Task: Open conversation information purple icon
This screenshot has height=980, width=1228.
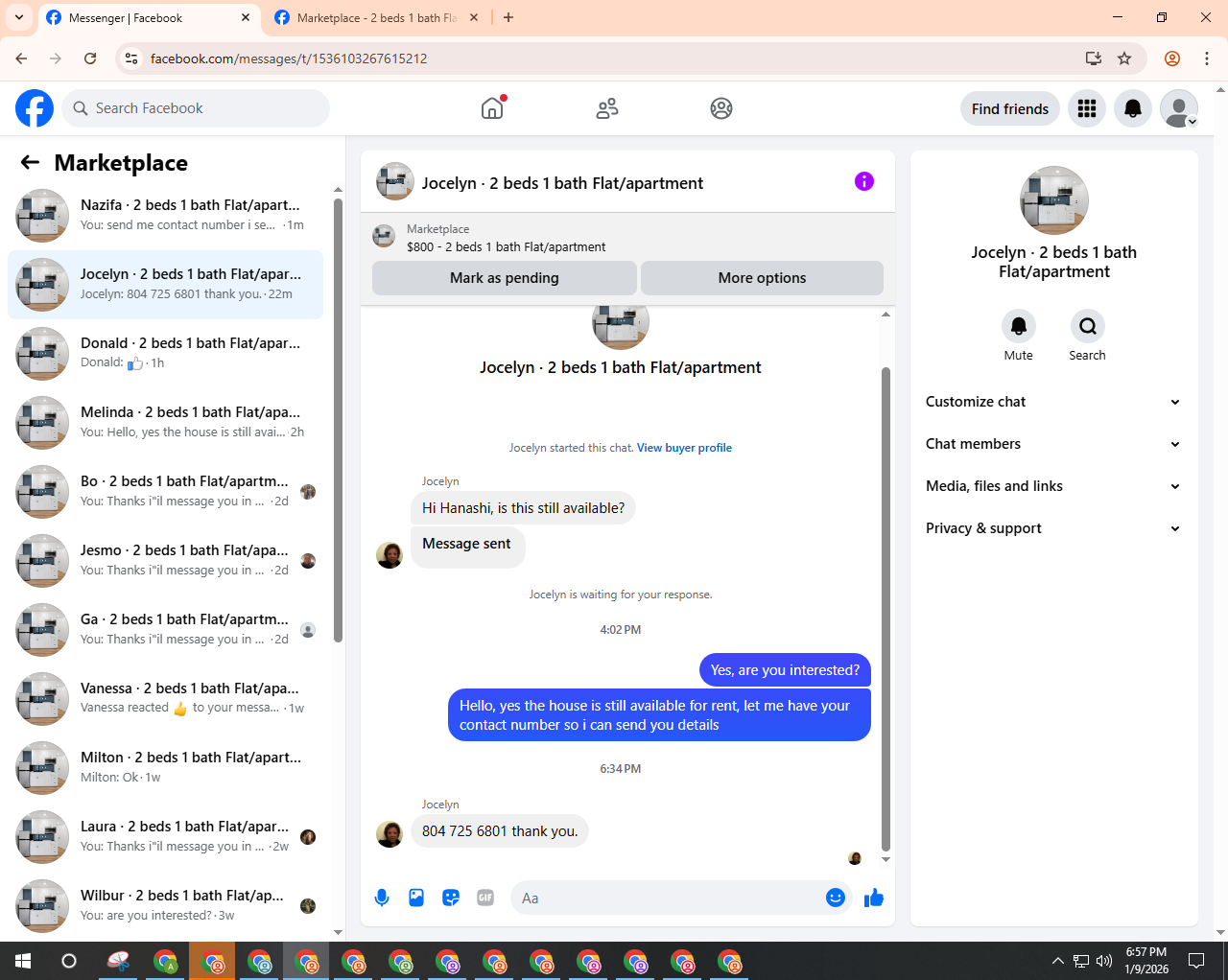Action: coord(864,181)
